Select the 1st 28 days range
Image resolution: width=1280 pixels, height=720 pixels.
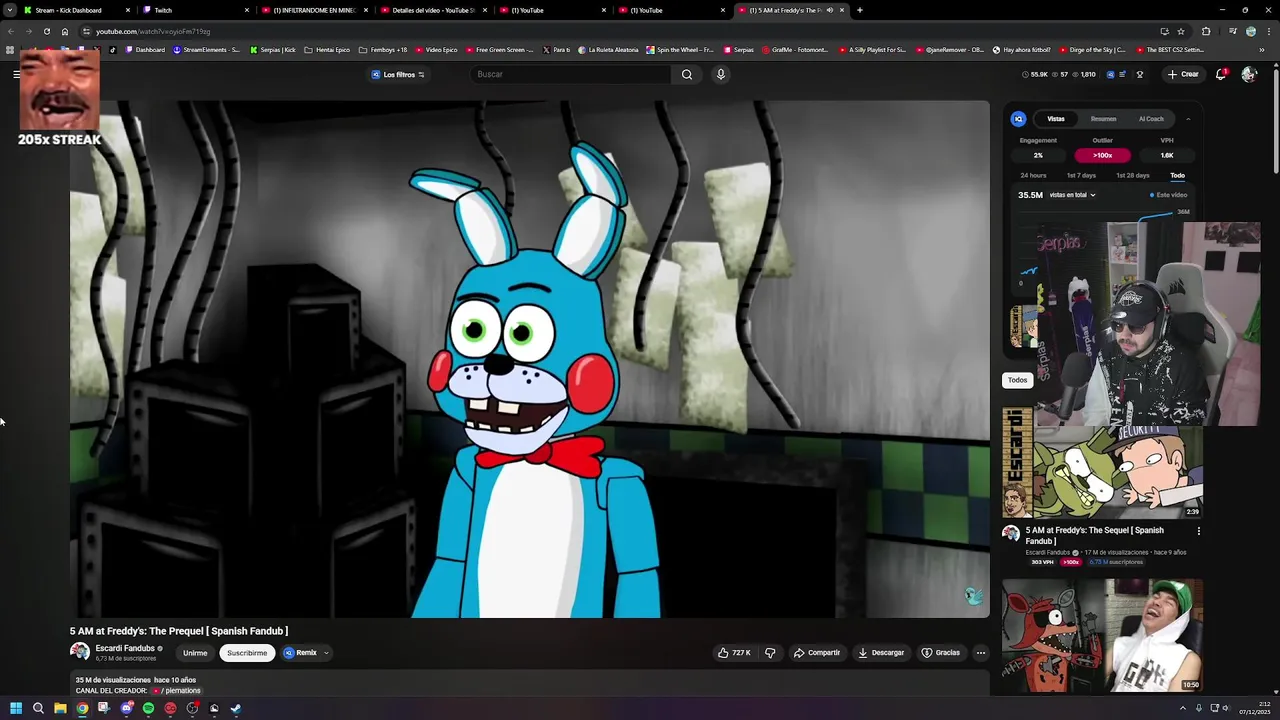pos(1133,175)
